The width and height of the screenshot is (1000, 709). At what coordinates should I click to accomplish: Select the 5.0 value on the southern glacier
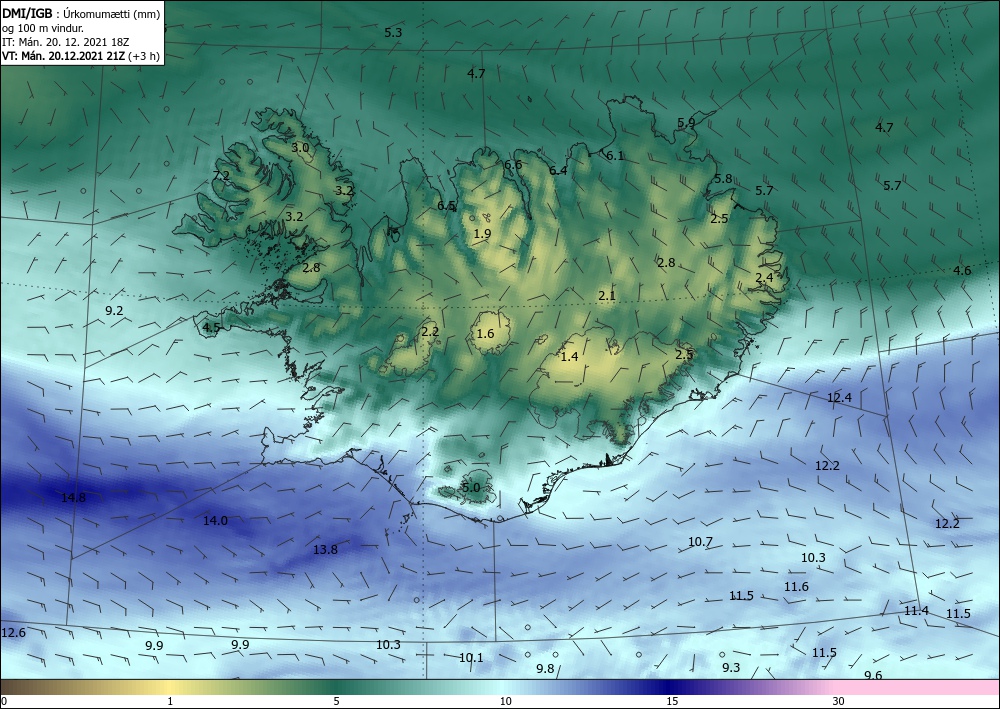pyautogui.click(x=471, y=488)
